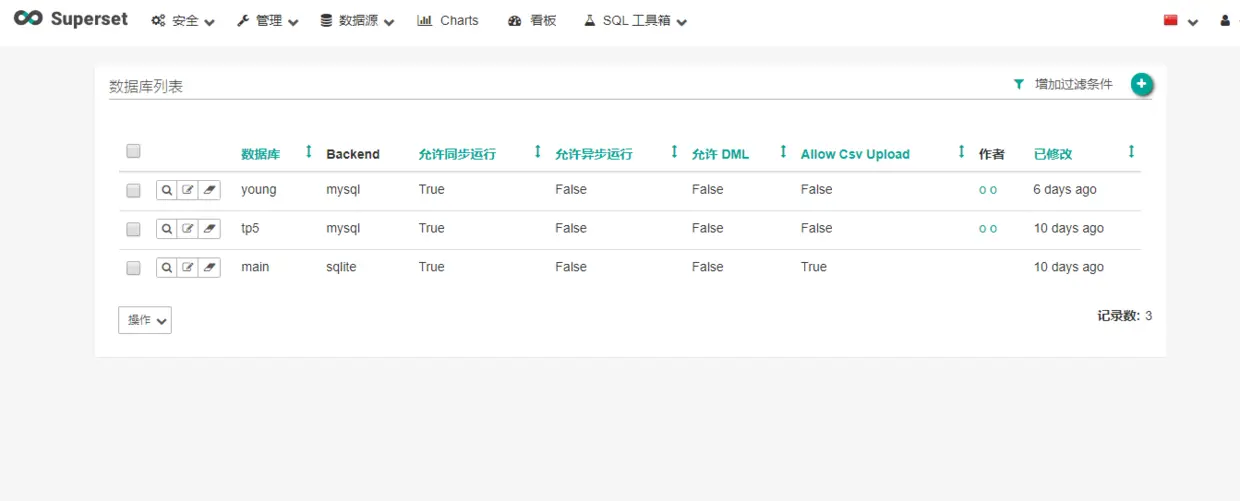Sort by 已修改 column arrows
This screenshot has width=1240, height=501.
pos(1131,152)
